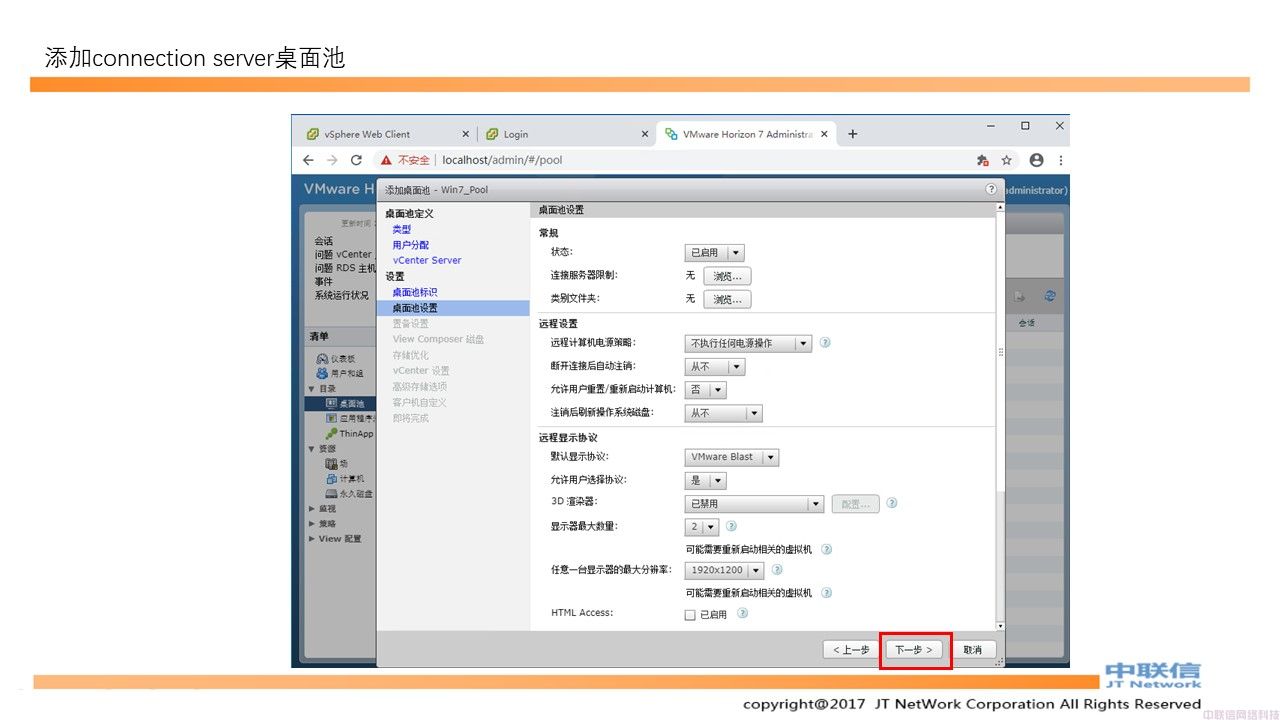Close the vSphere Web Client tab

click(465, 134)
